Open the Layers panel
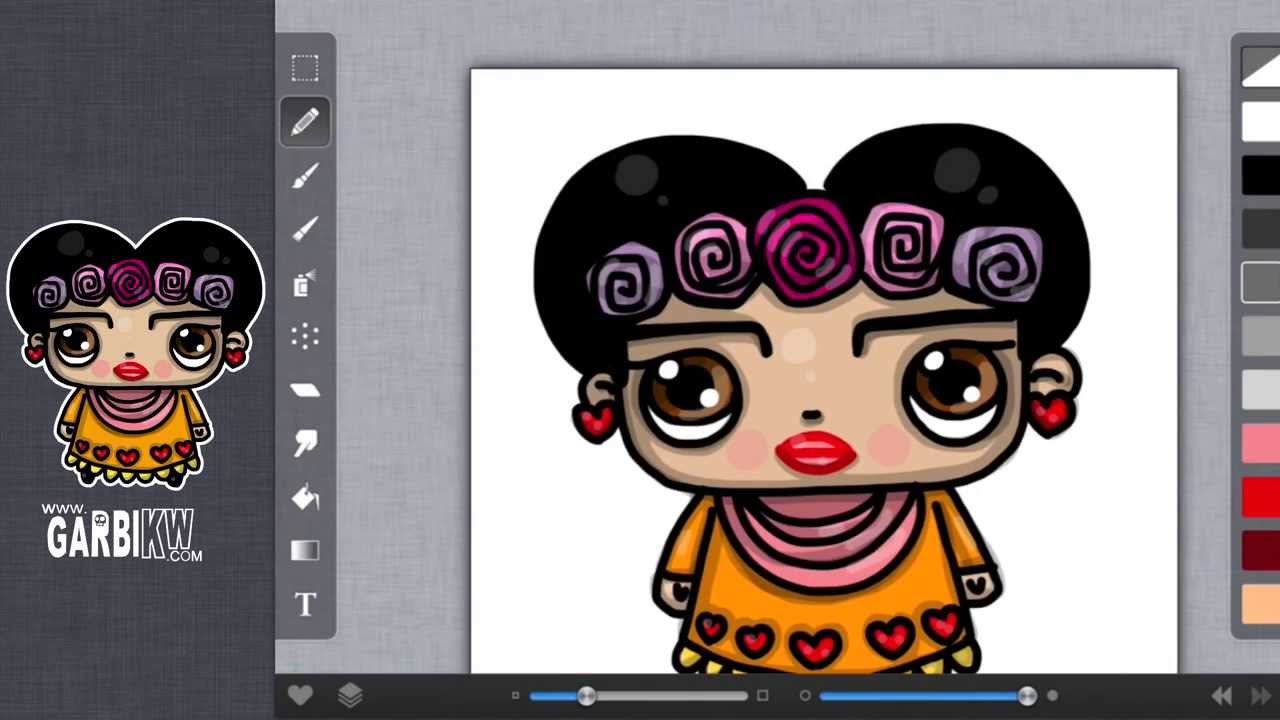This screenshot has height=720, width=1280. pyautogui.click(x=350, y=695)
